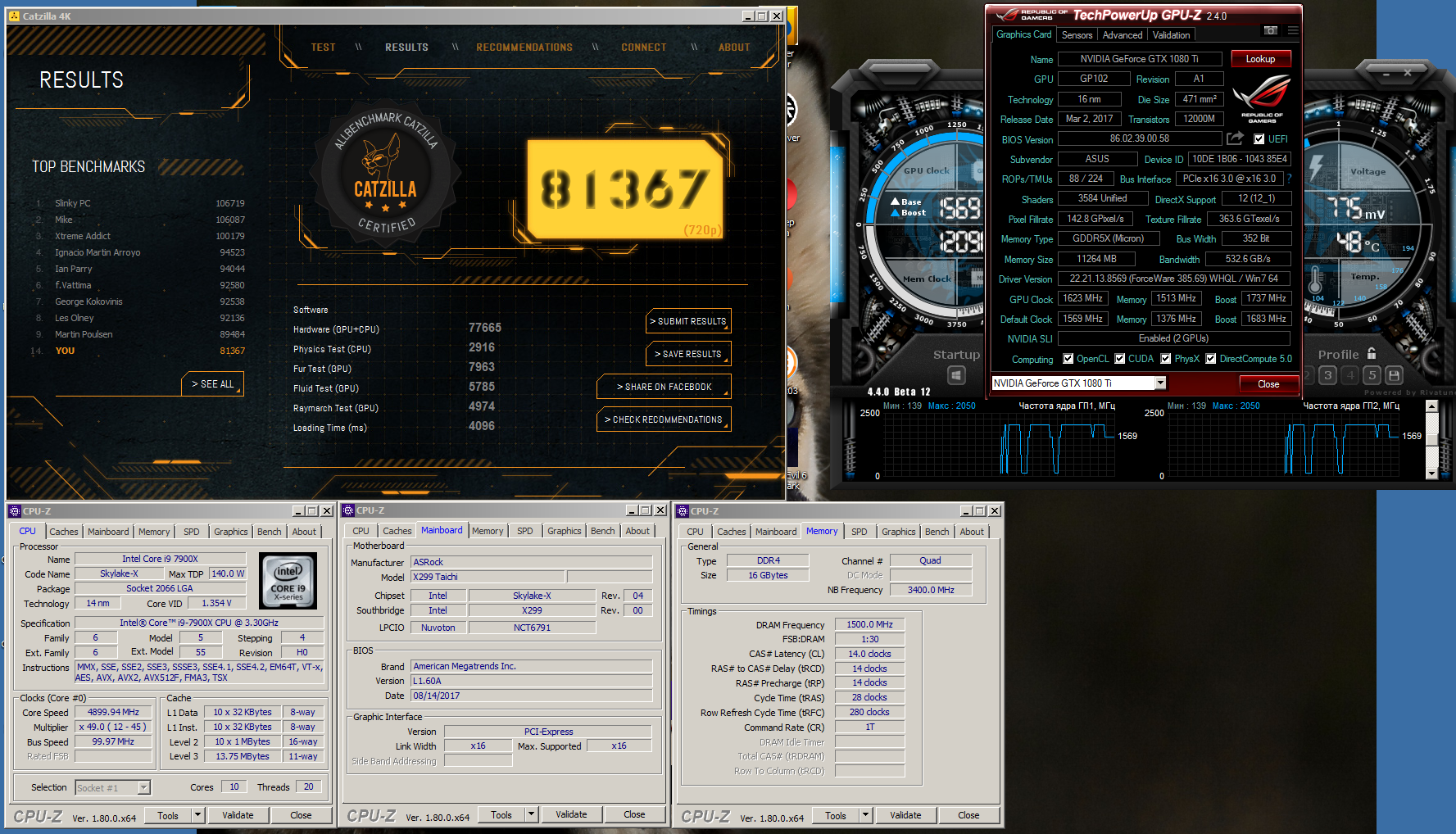Click the mainboard Model field X299 Taichi
This screenshot has width=1456, height=834.
click(x=487, y=577)
